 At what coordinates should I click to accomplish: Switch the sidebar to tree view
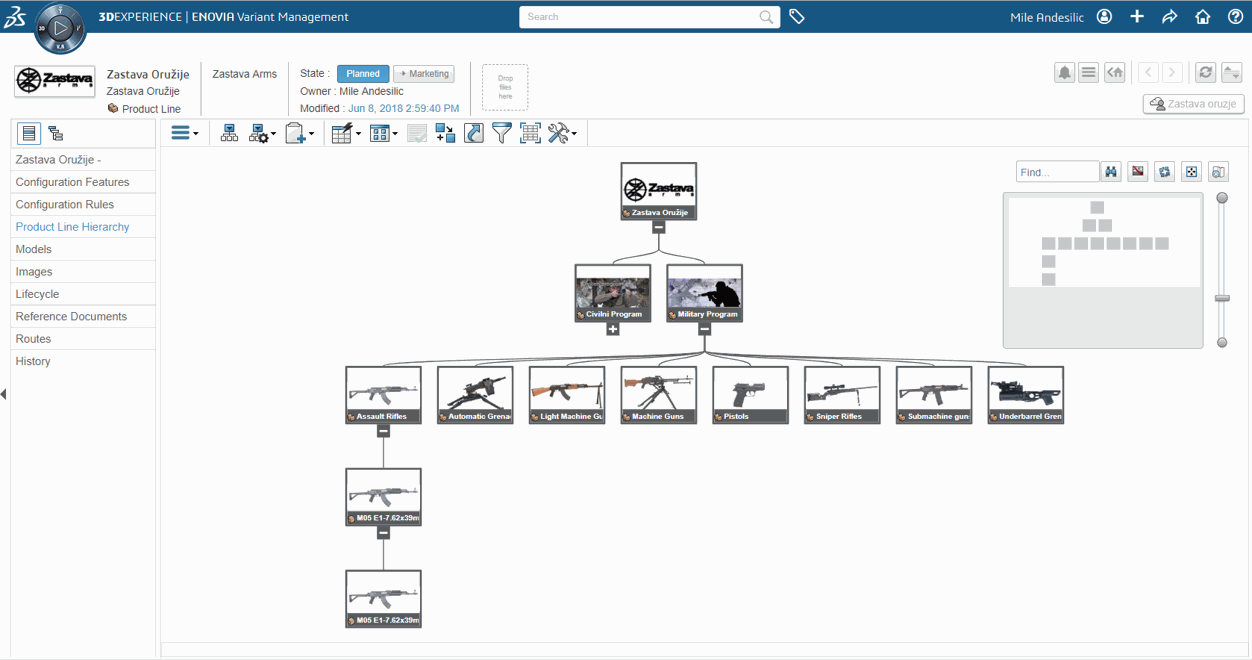[x=56, y=132]
